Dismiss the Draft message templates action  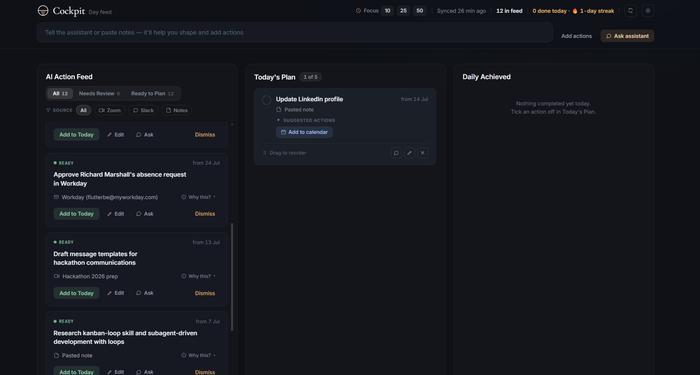click(x=205, y=293)
